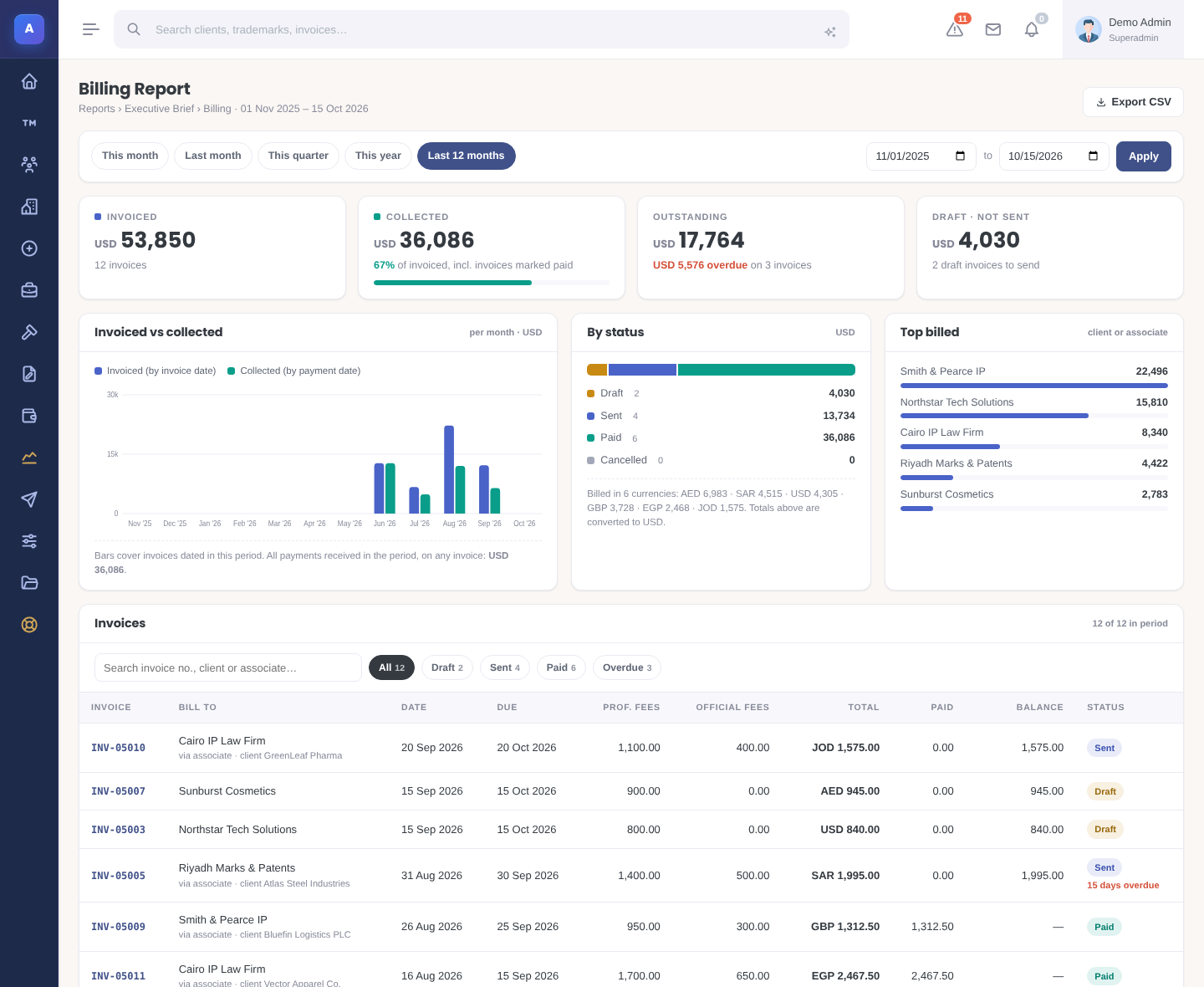
Task: Open the Demo Admin profile menu
Action: tap(1123, 29)
